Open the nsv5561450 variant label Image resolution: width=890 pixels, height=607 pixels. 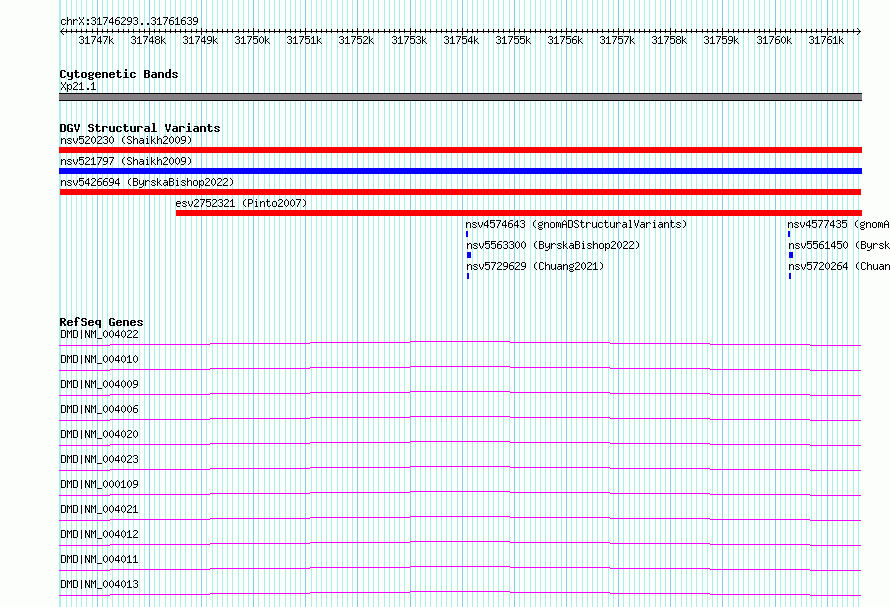(839, 245)
